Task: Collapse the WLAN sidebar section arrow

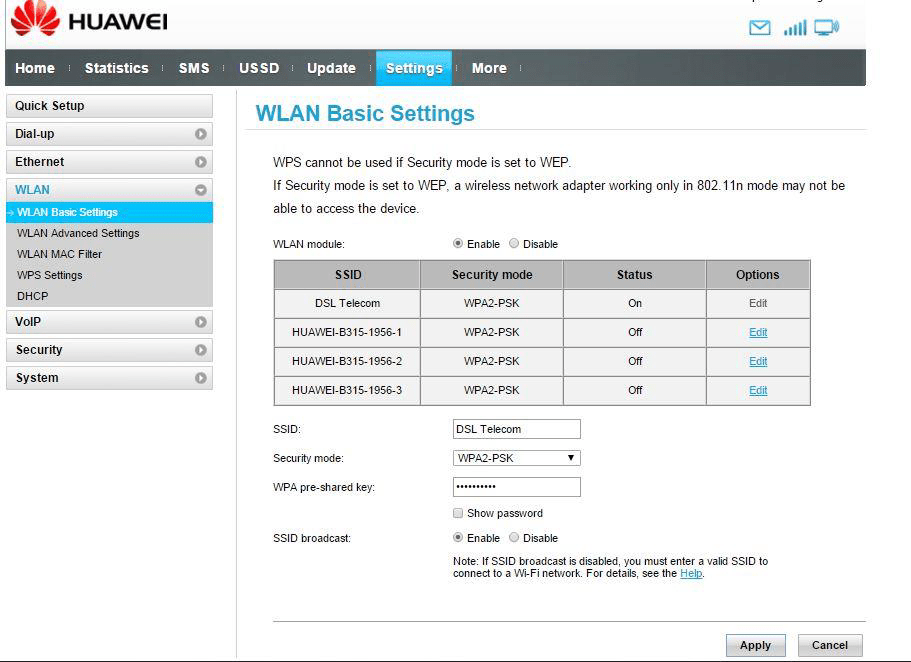Action: tap(201, 190)
